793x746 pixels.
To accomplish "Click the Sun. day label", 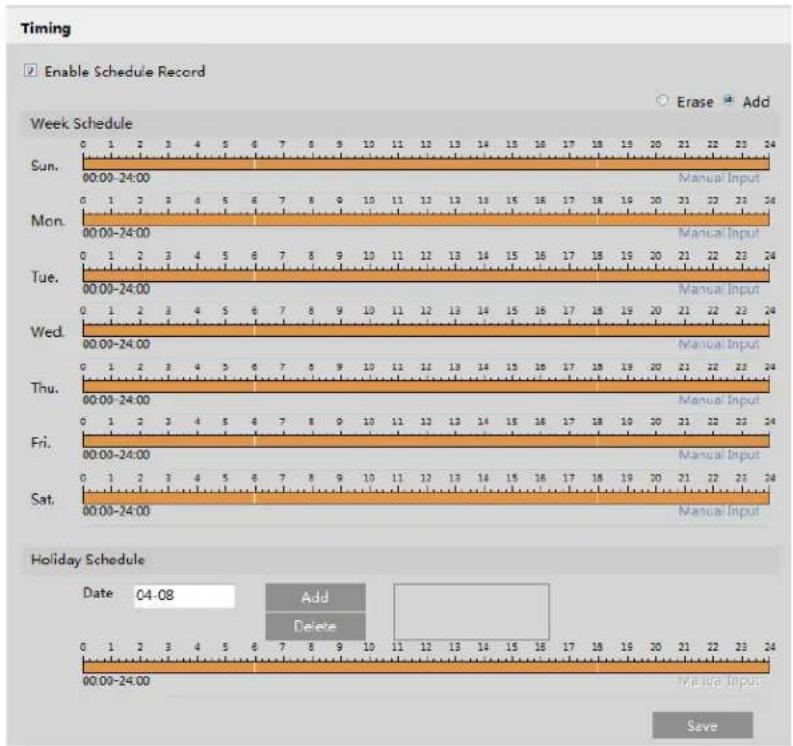I will 45,165.
